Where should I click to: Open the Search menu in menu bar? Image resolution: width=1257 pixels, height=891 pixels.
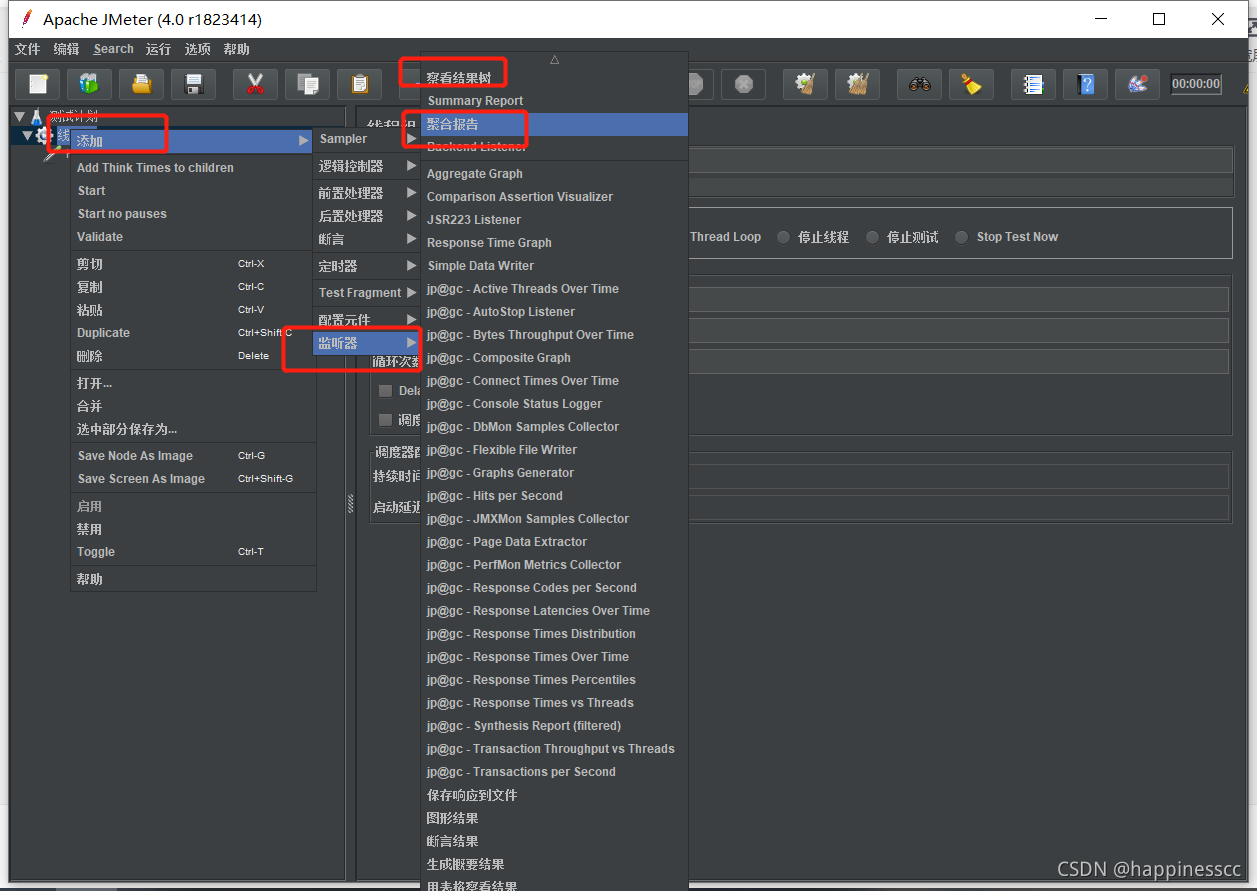[114, 49]
